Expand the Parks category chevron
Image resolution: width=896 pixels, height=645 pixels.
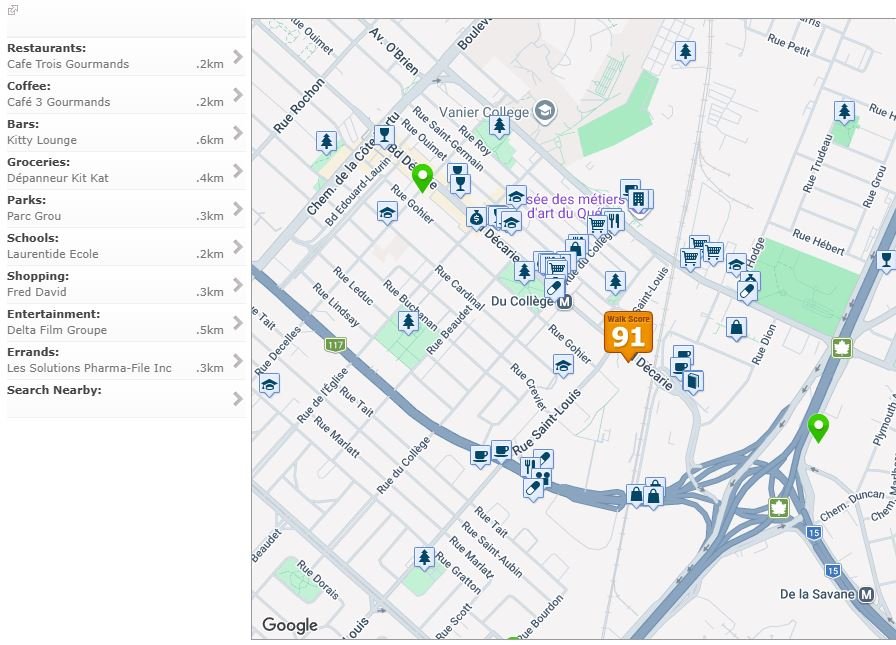(238, 209)
